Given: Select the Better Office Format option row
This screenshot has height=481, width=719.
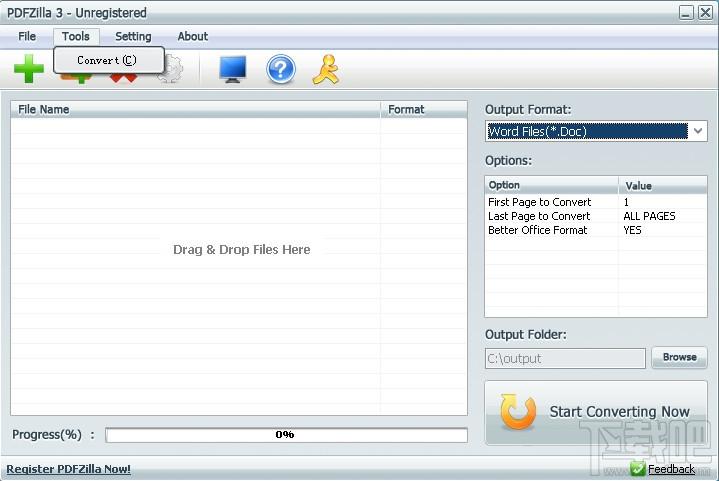Looking at the screenshot, I should click(596, 230).
